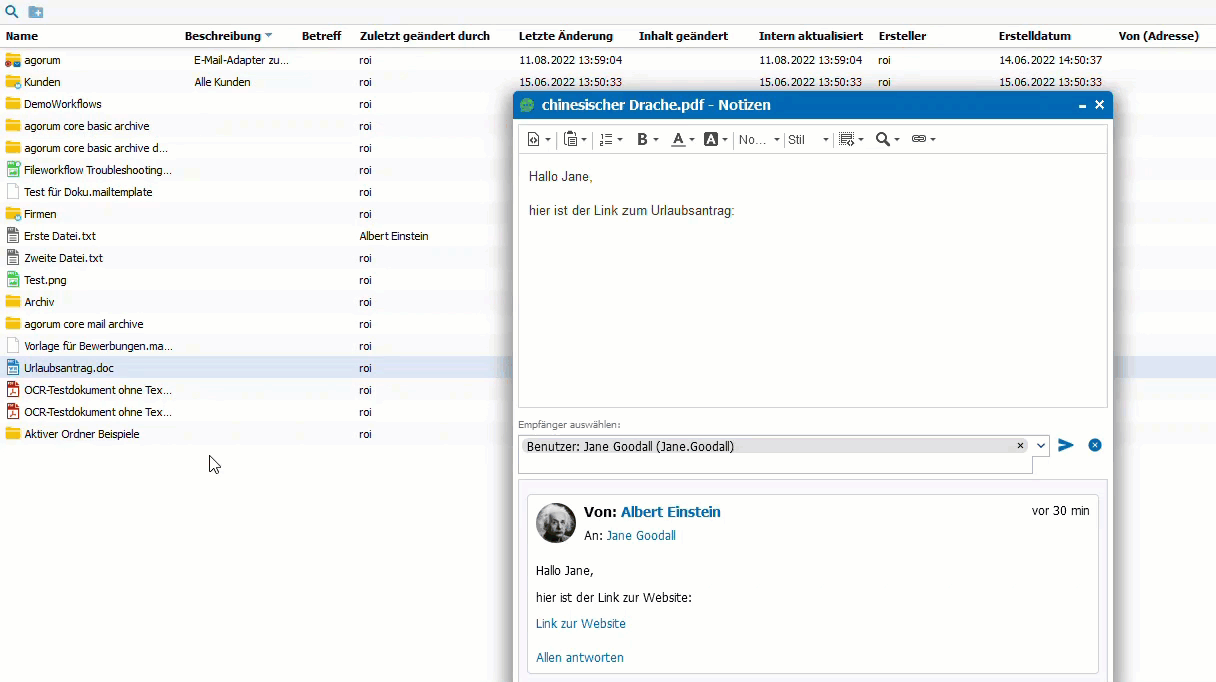Click 'Albert Einstein' in the Erste Datei.txt row
The width and height of the screenshot is (1216, 682).
tap(394, 236)
